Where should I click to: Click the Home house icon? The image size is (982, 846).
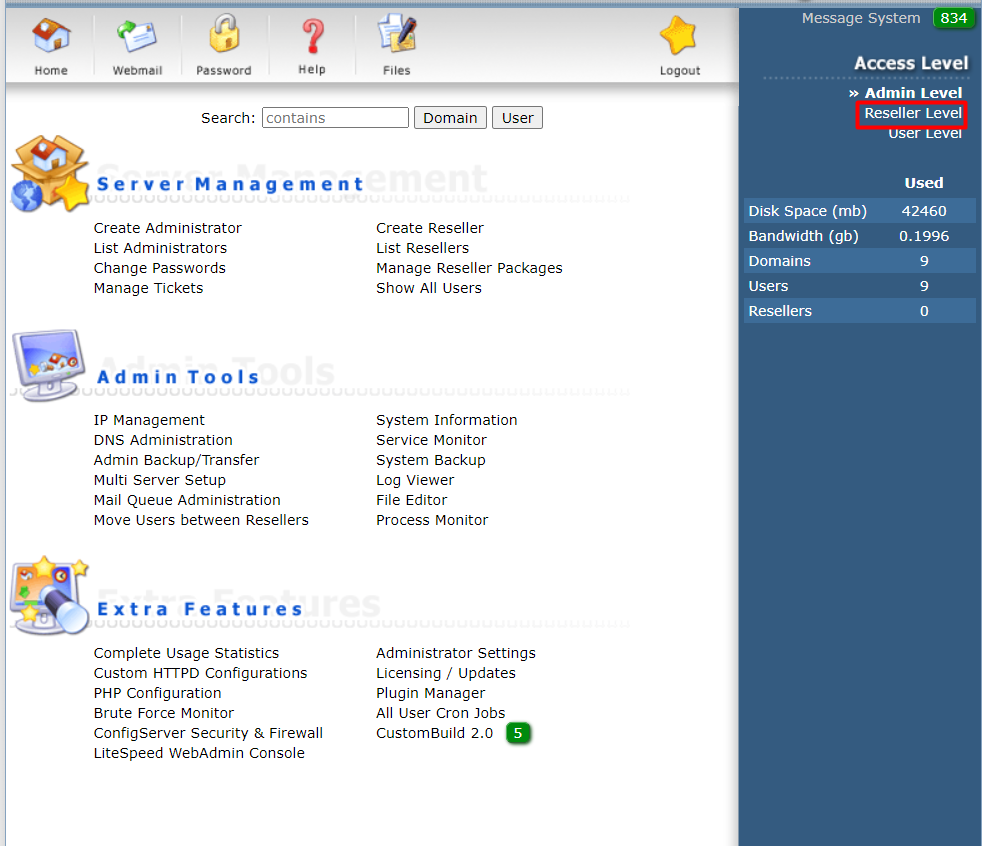coord(51,37)
